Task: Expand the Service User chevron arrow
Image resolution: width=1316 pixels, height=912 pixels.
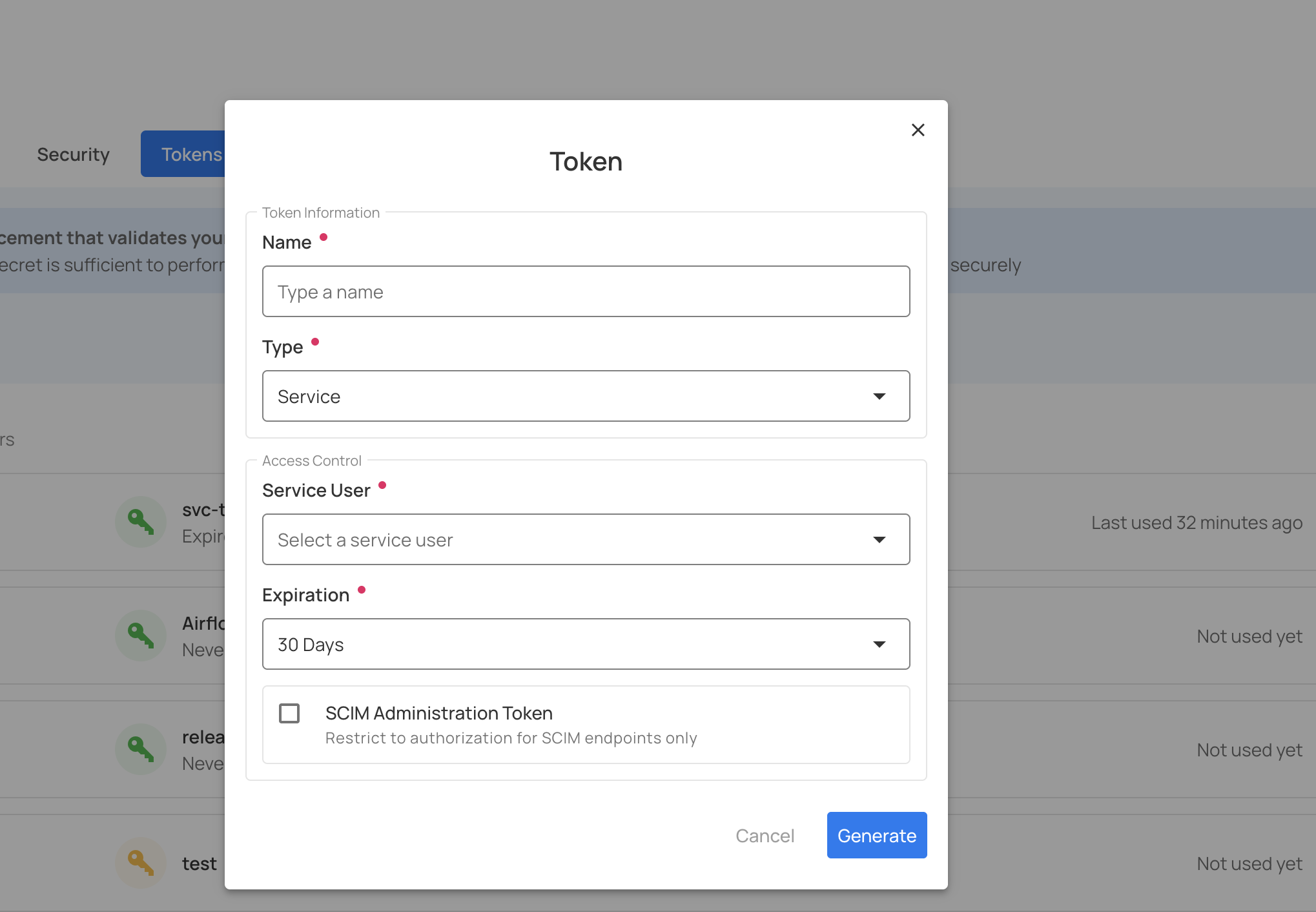Action: [x=879, y=539]
